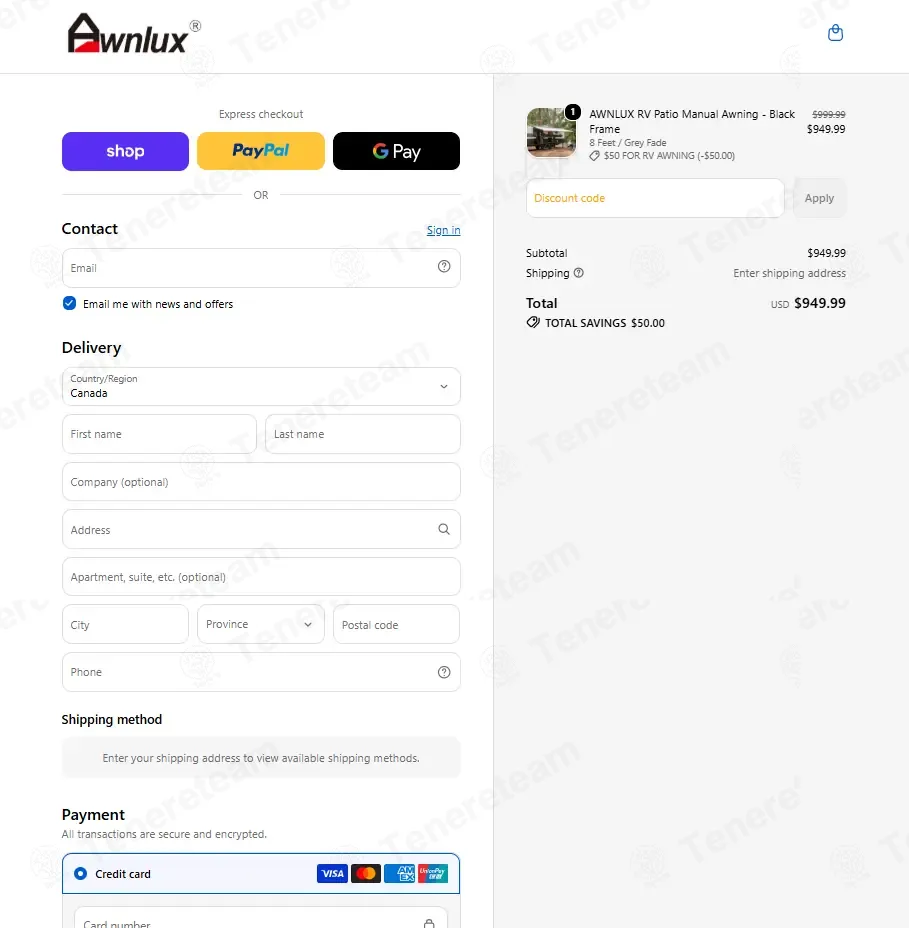This screenshot has width=909, height=928.
Task: Open the Country/Region dropdown
Action: 261,386
